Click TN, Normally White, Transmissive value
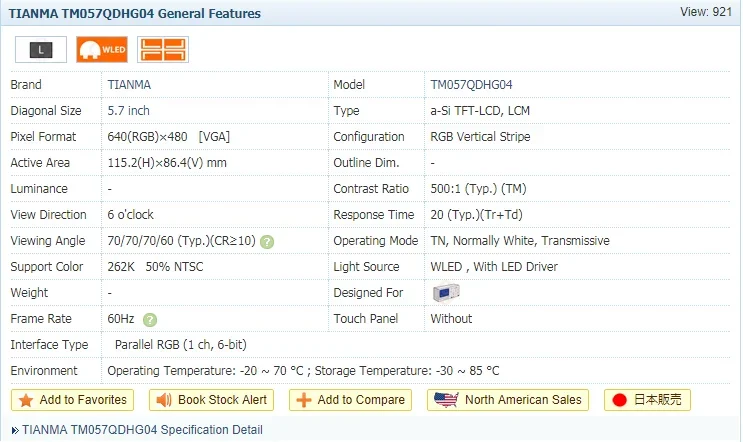 520,241
